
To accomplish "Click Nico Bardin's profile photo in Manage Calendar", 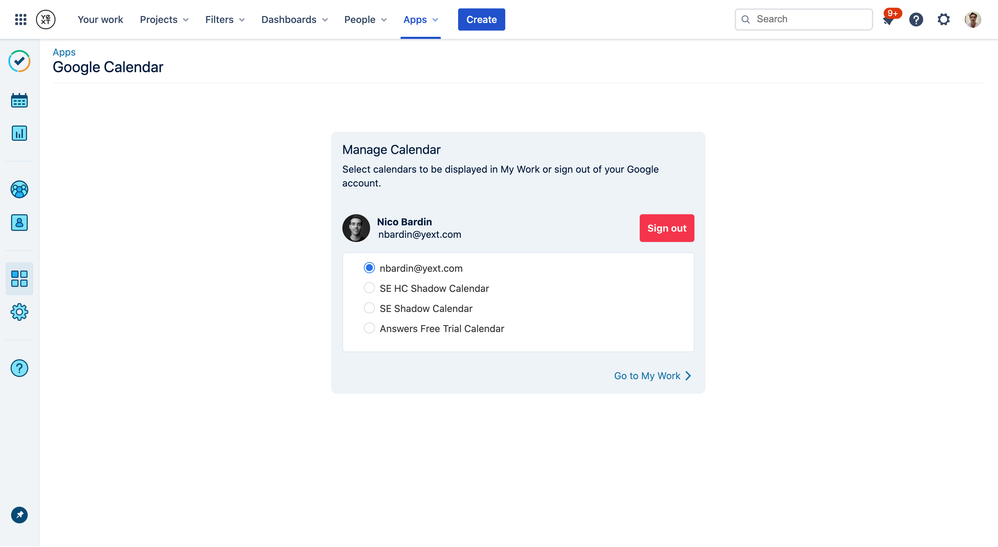I will tap(356, 228).
